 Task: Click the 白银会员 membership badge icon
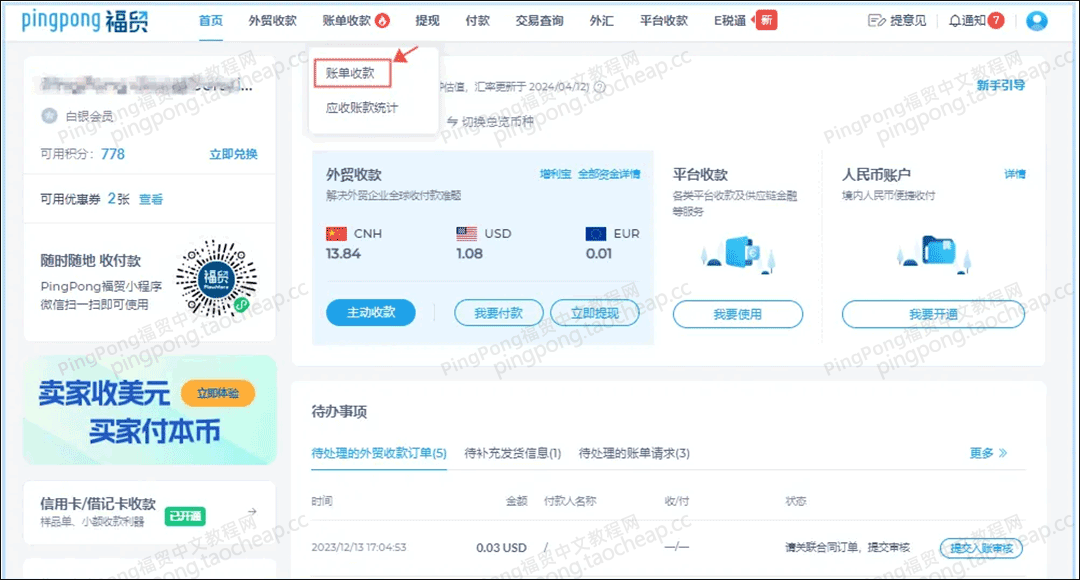pos(49,116)
